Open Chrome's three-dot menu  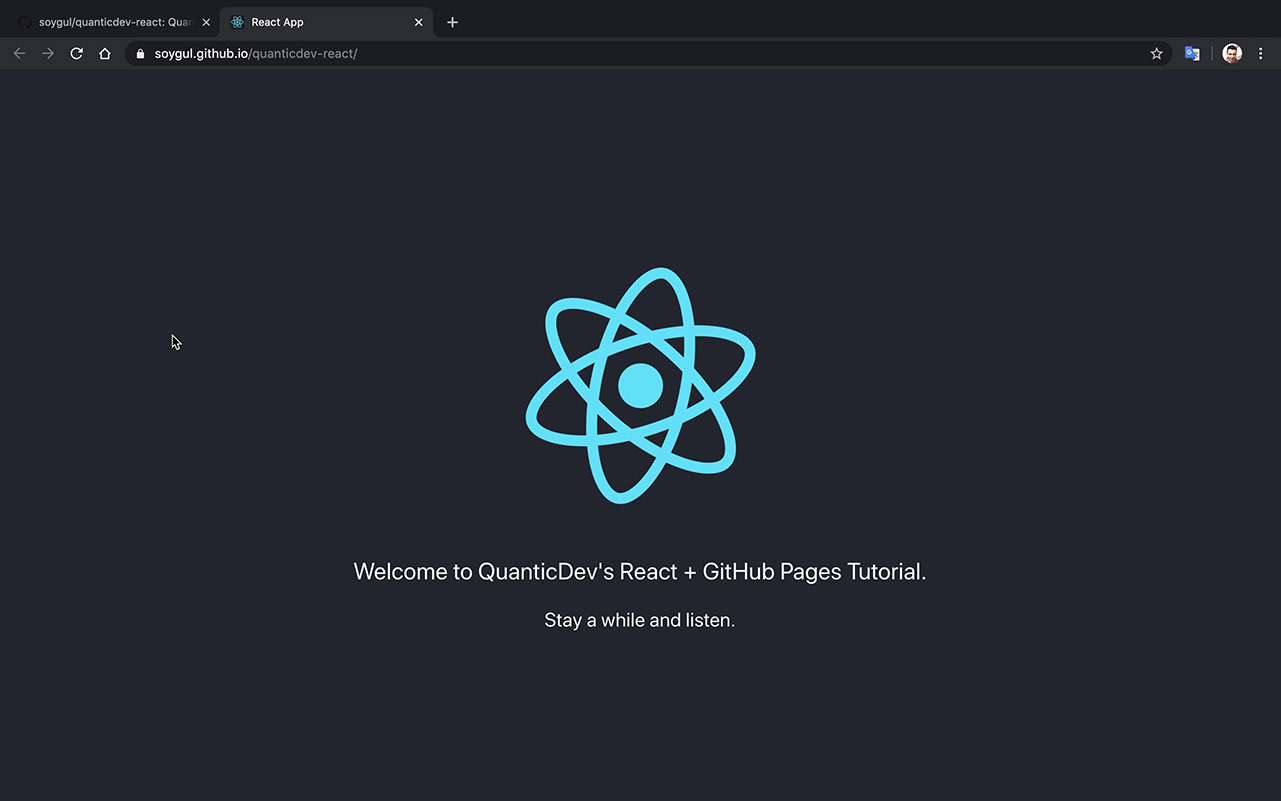[1260, 53]
